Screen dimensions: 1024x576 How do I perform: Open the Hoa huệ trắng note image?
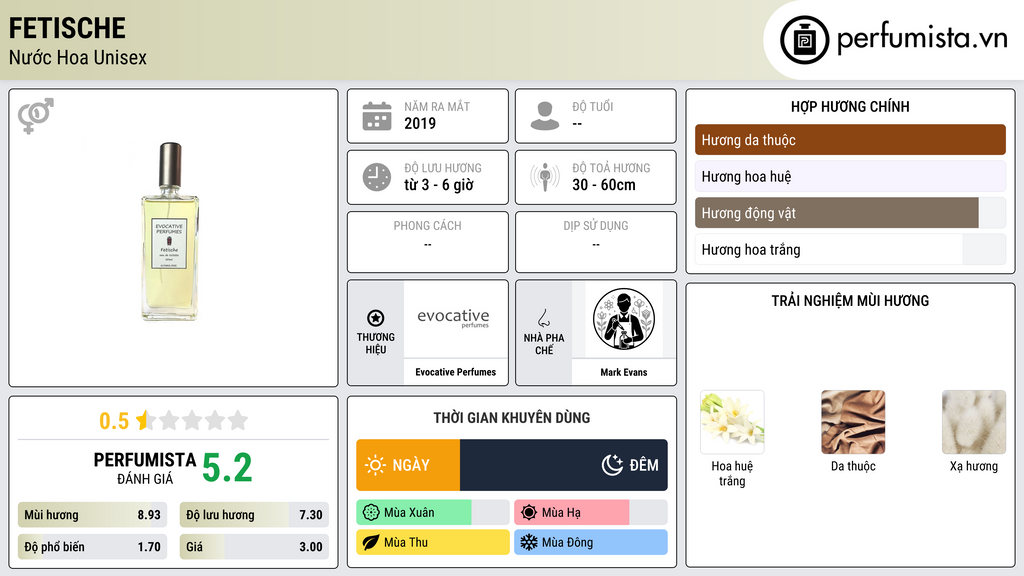732,422
